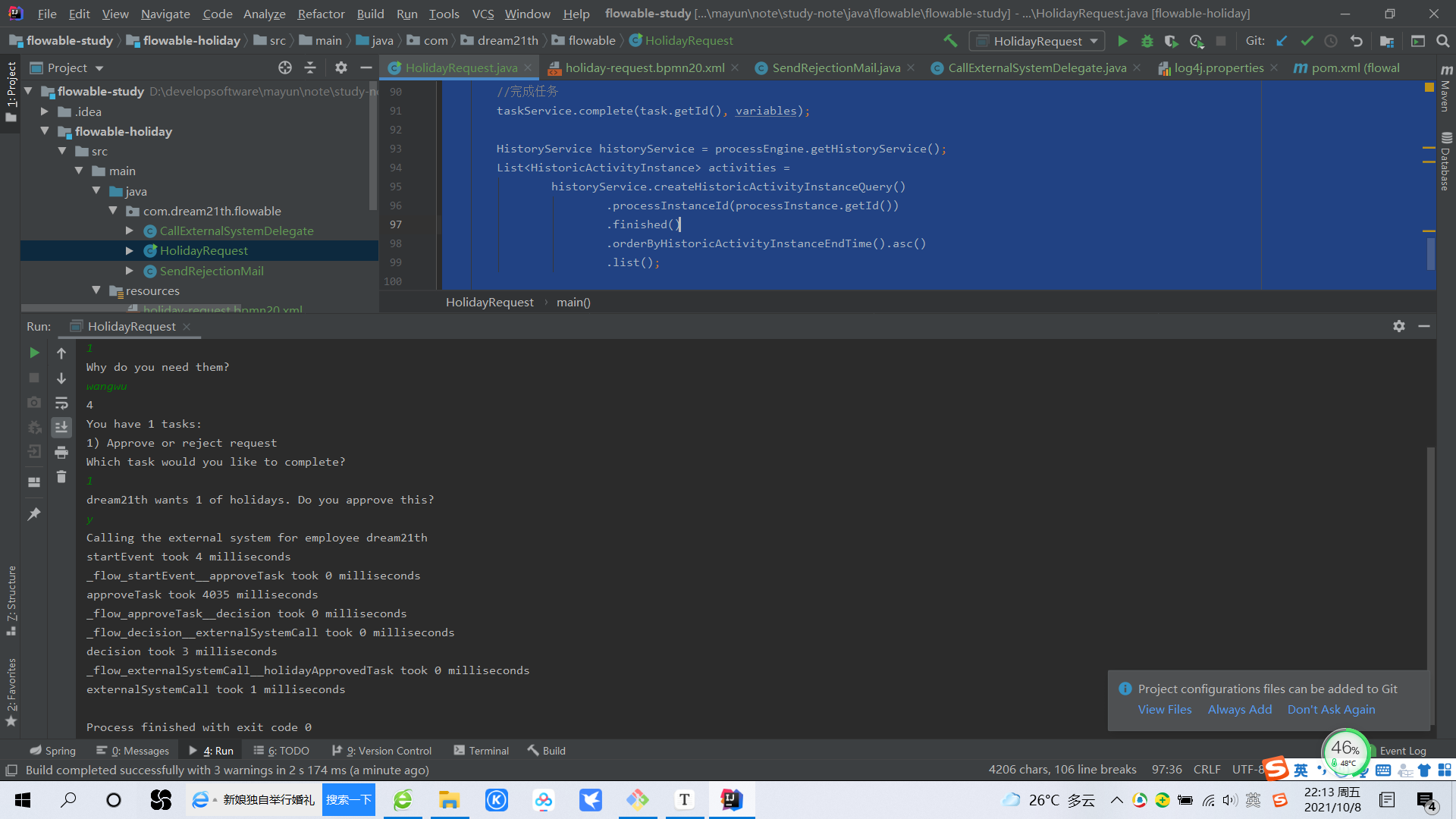Screen dimensions: 1456x819
Task: Click the Git update project arrow
Action: [x=1282, y=41]
